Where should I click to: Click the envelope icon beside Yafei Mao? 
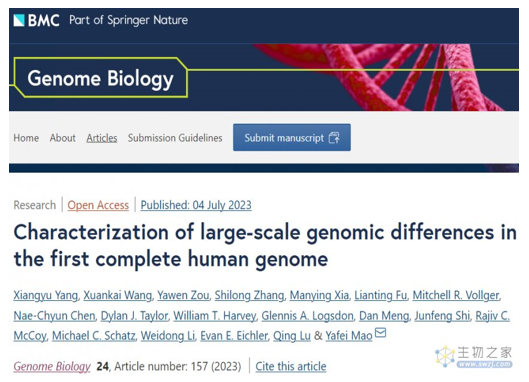click(380, 332)
